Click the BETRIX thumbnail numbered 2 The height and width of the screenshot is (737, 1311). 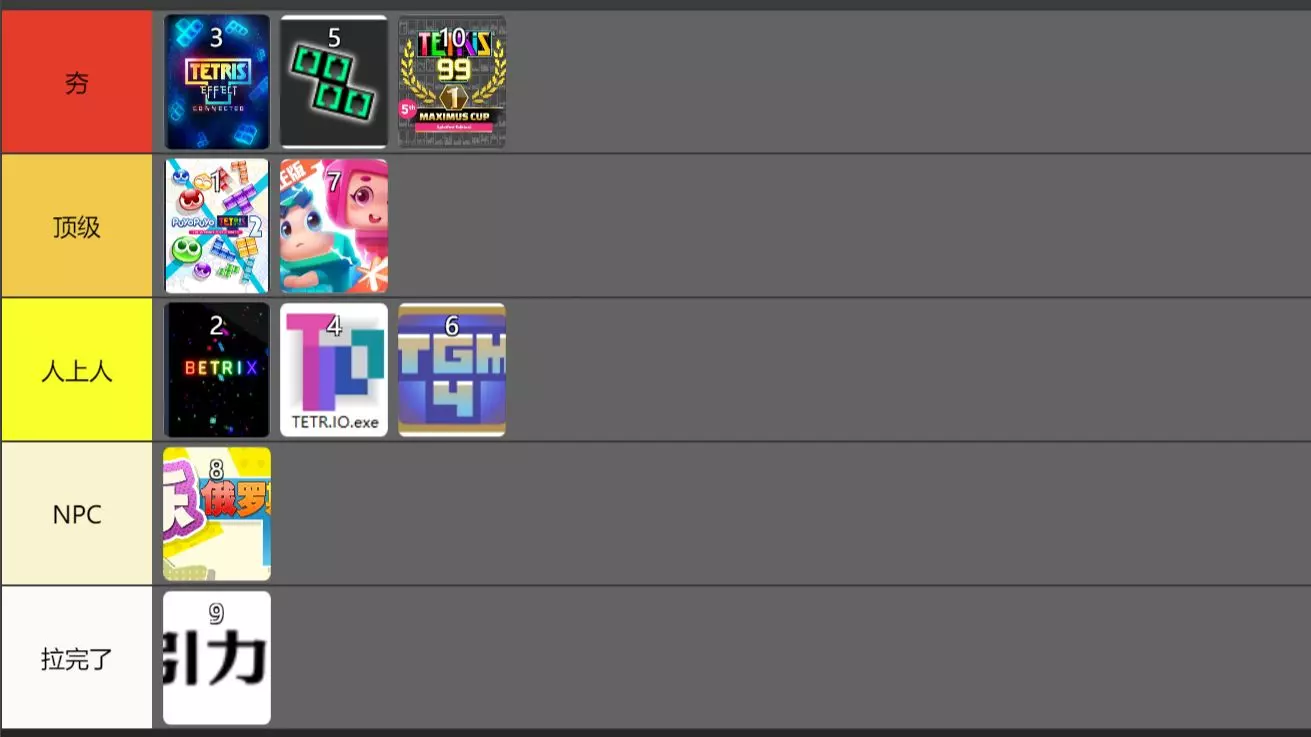click(217, 370)
